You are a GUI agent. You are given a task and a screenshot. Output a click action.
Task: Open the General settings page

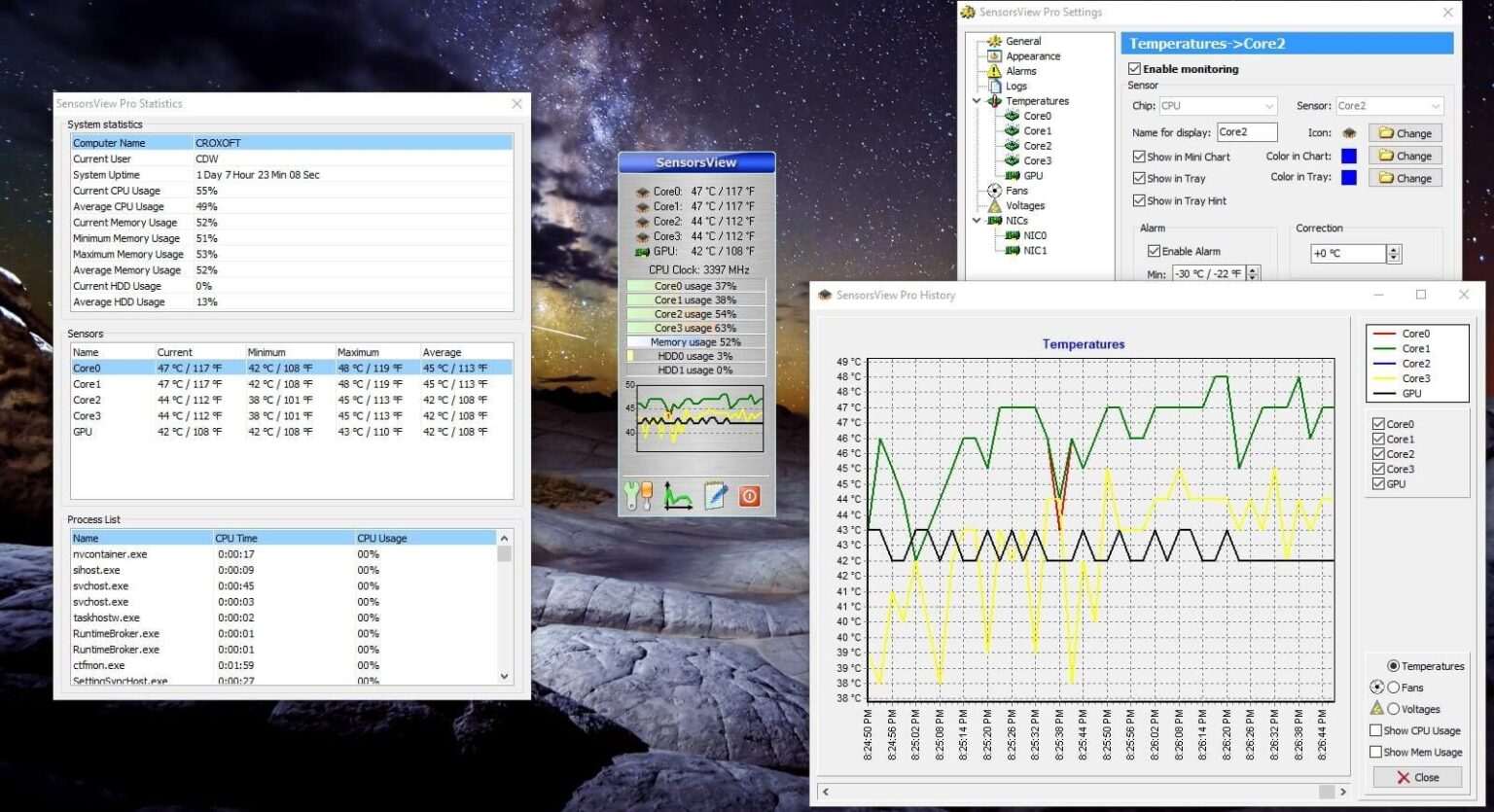pyautogui.click(x=995, y=41)
